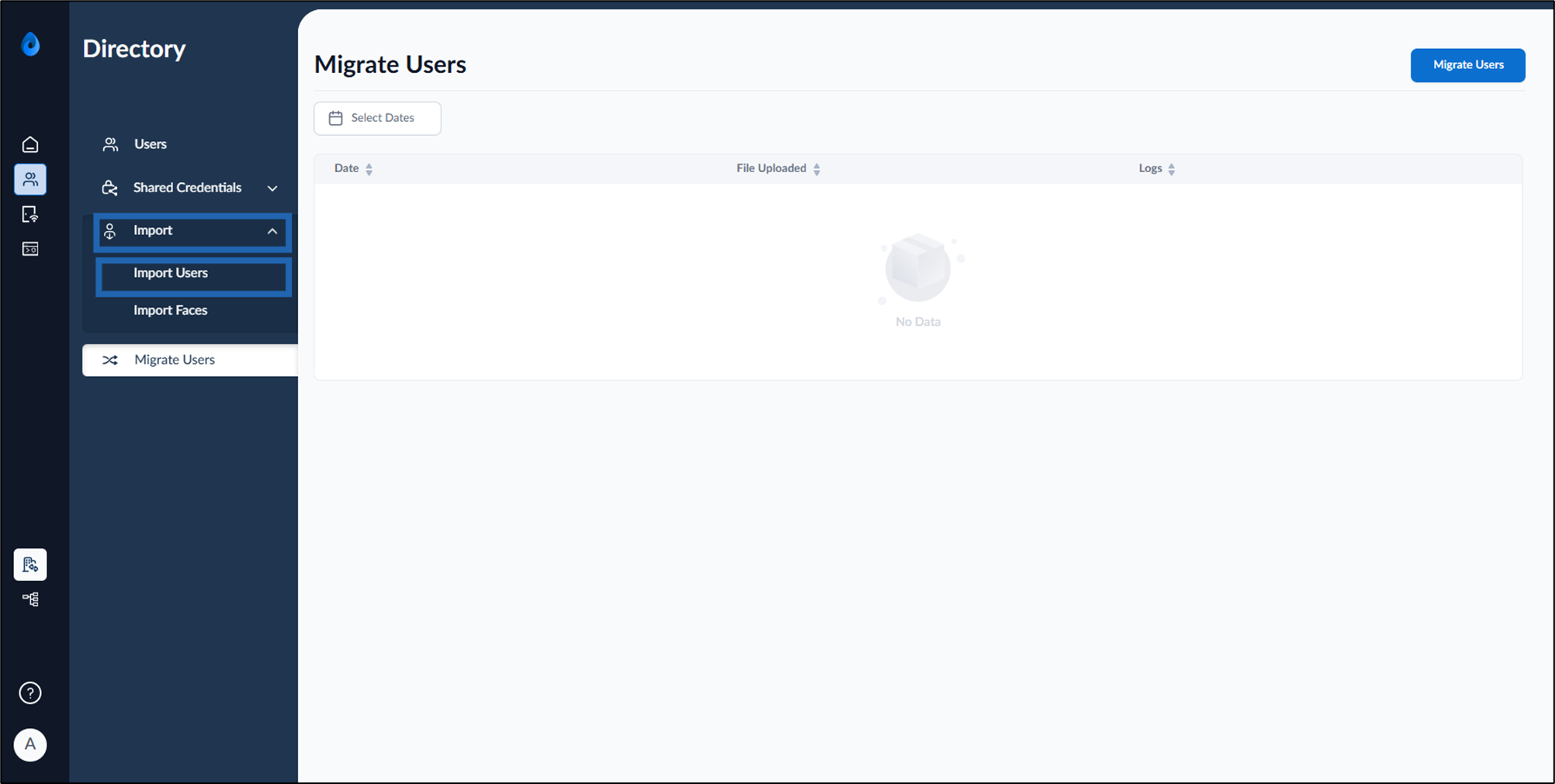The width and height of the screenshot is (1555, 784).
Task: Open Import Faces submenu item
Action: coord(190,310)
